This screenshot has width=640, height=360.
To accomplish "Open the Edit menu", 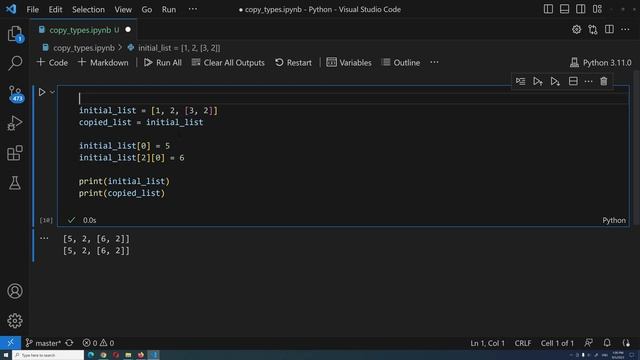I will coord(55,9).
